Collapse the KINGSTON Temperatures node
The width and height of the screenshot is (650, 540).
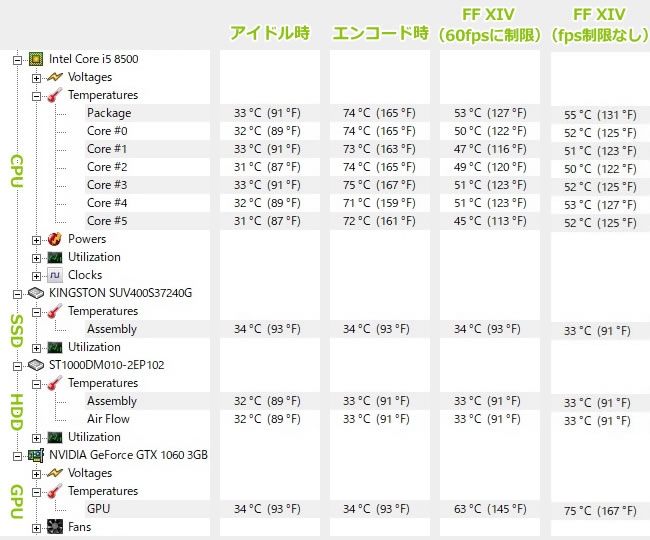point(36,312)
